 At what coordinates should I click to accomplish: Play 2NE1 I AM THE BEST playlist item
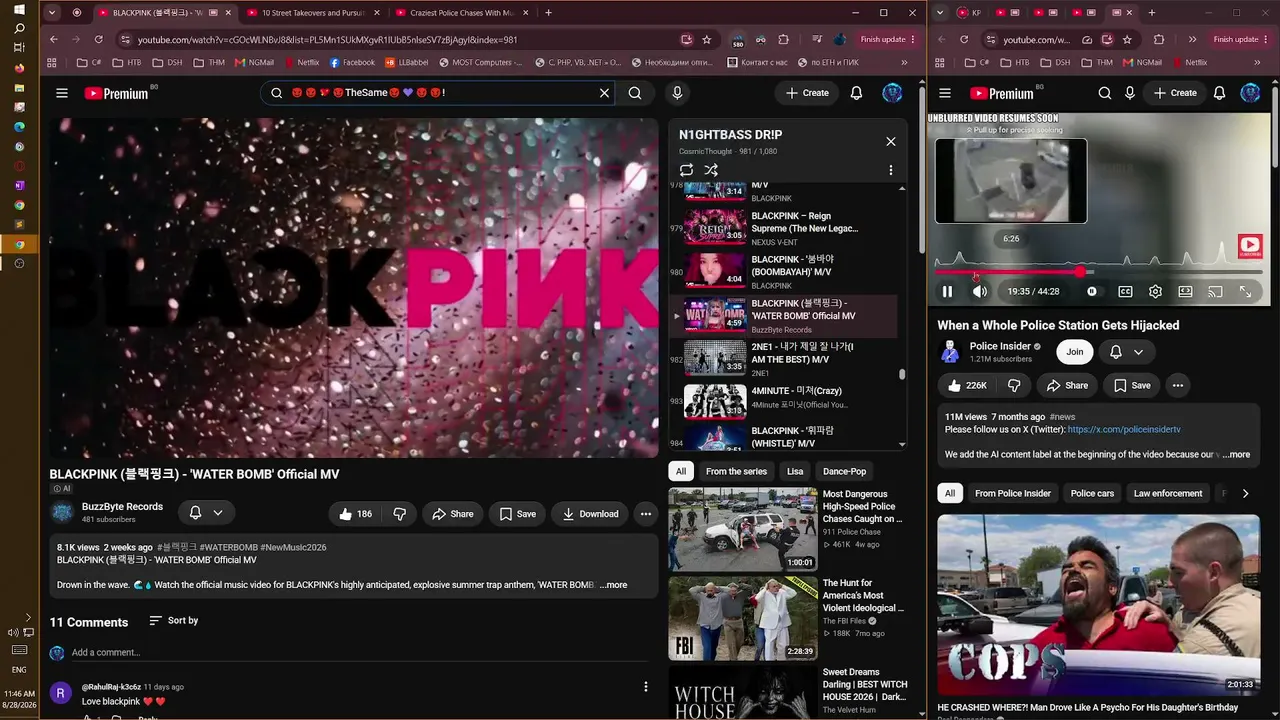coord(785,358)
